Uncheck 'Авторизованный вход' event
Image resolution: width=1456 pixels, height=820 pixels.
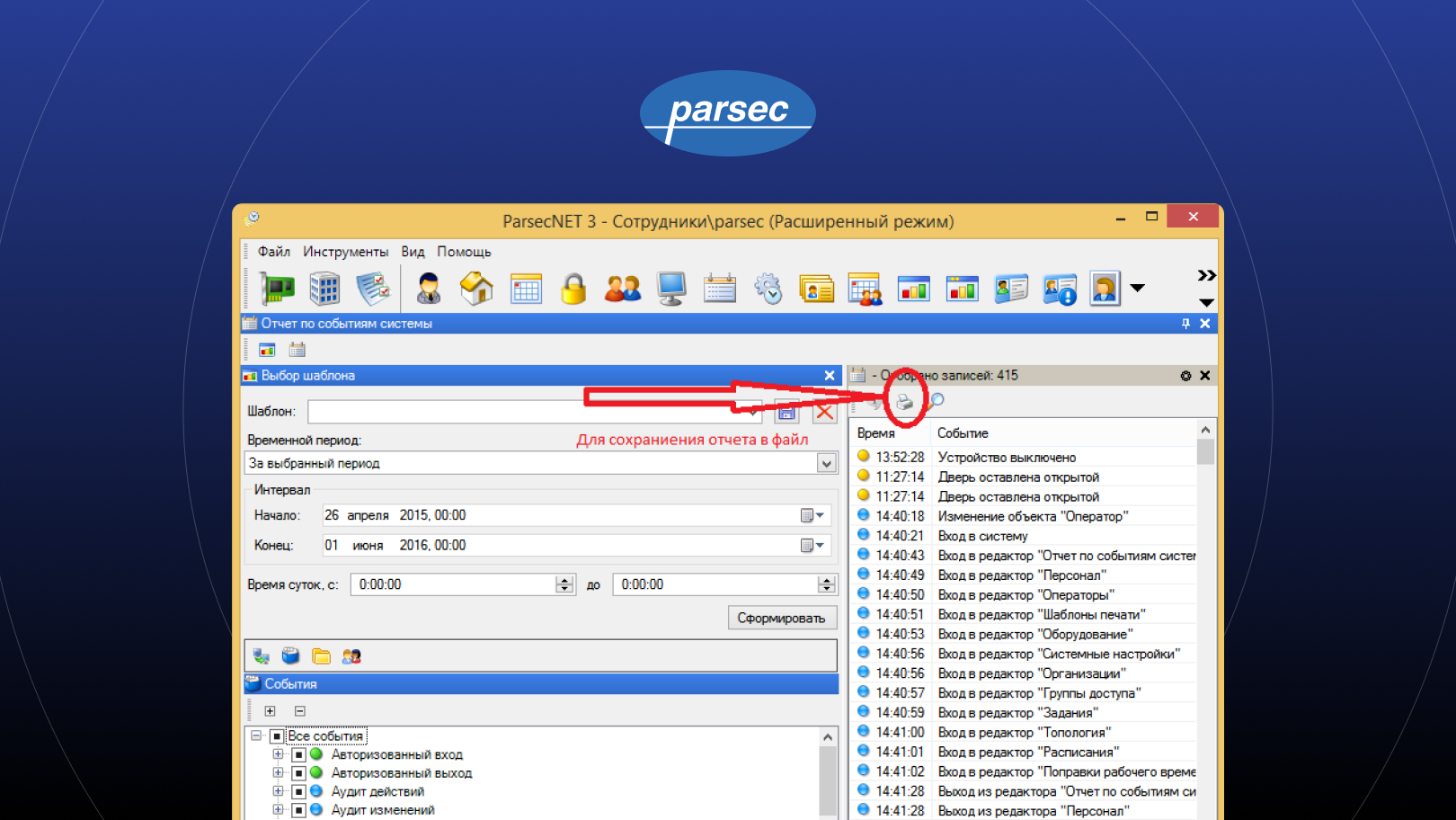tap(298, 754)
